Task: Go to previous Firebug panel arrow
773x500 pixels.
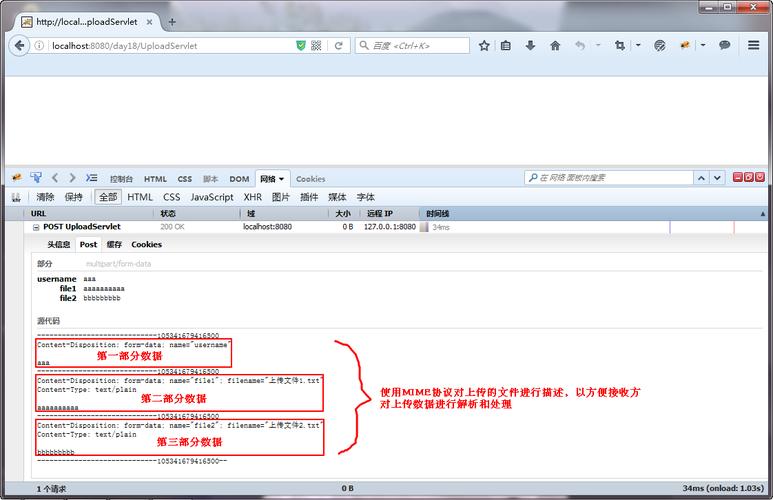Action: point(55,178)
